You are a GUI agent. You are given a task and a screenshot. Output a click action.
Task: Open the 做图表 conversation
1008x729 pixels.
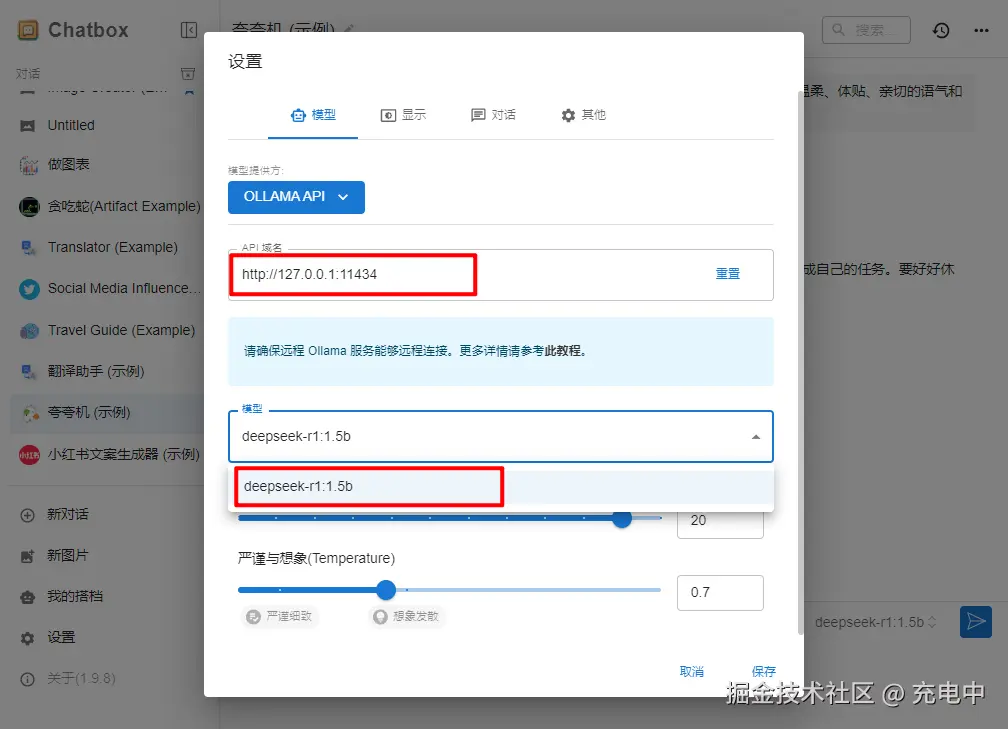[x=106, y=165]
